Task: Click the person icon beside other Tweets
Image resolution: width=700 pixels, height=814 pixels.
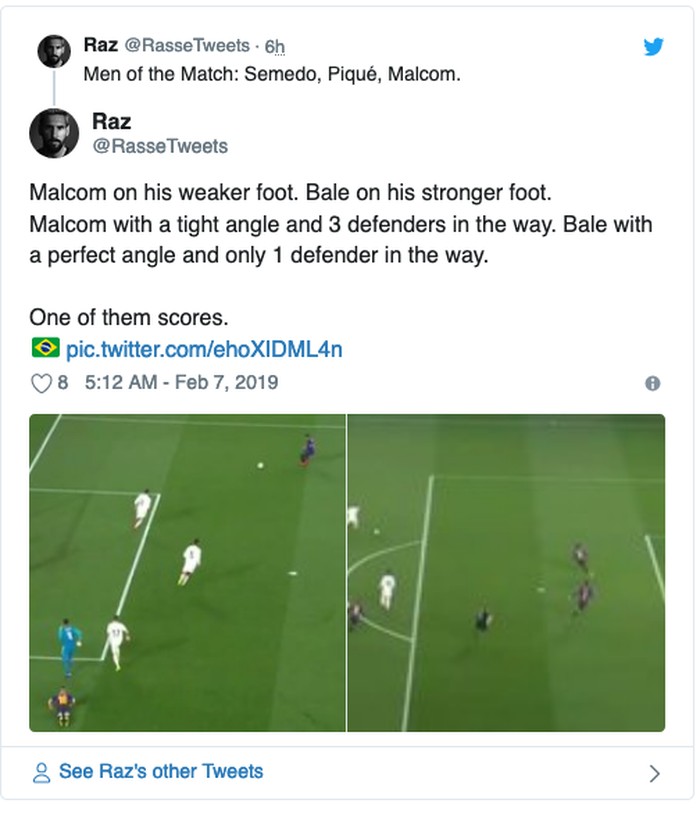Action: 42,772
